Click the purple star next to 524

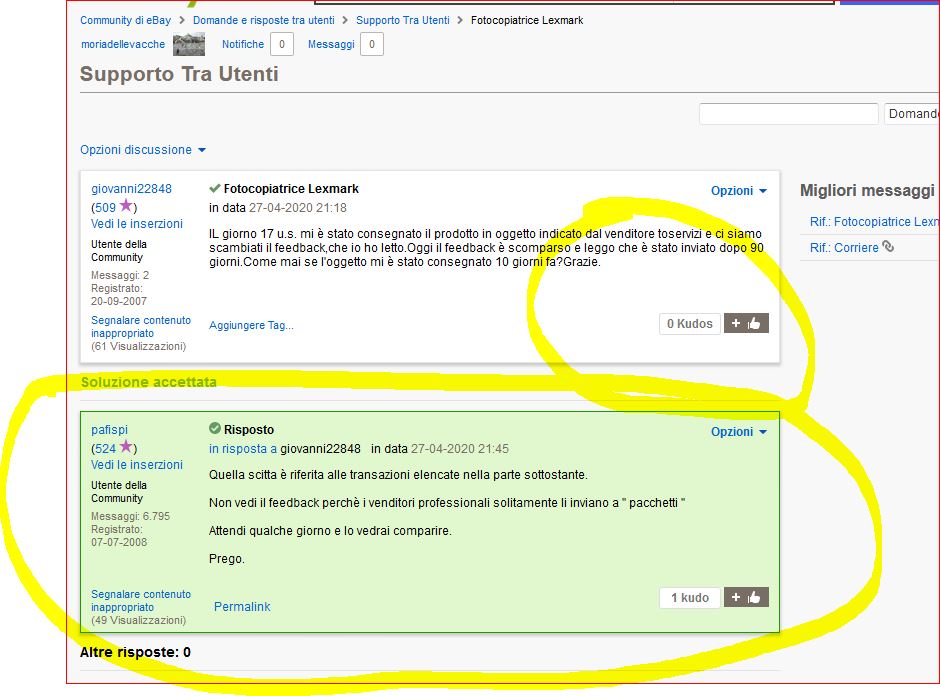126,447
